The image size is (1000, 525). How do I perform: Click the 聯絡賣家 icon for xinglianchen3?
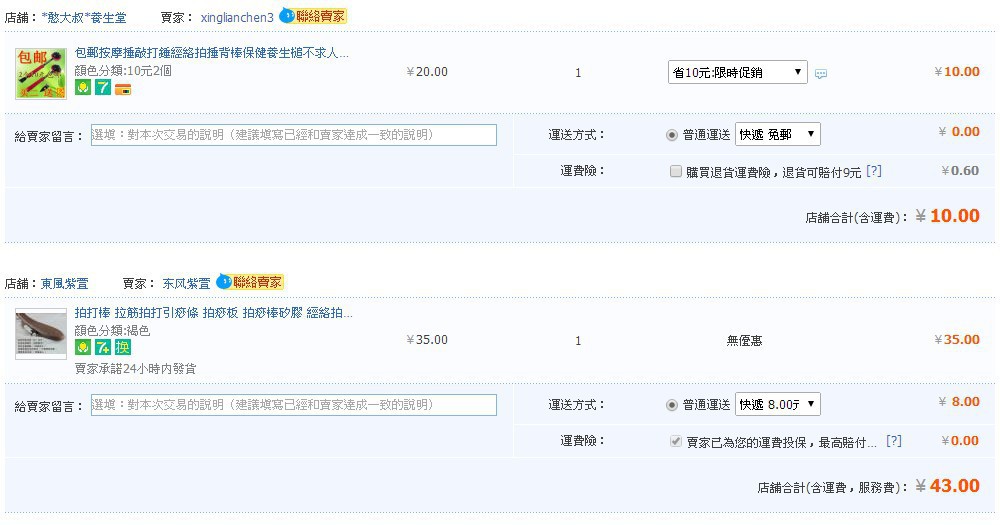pyautogui.click(x=312, y=16)
